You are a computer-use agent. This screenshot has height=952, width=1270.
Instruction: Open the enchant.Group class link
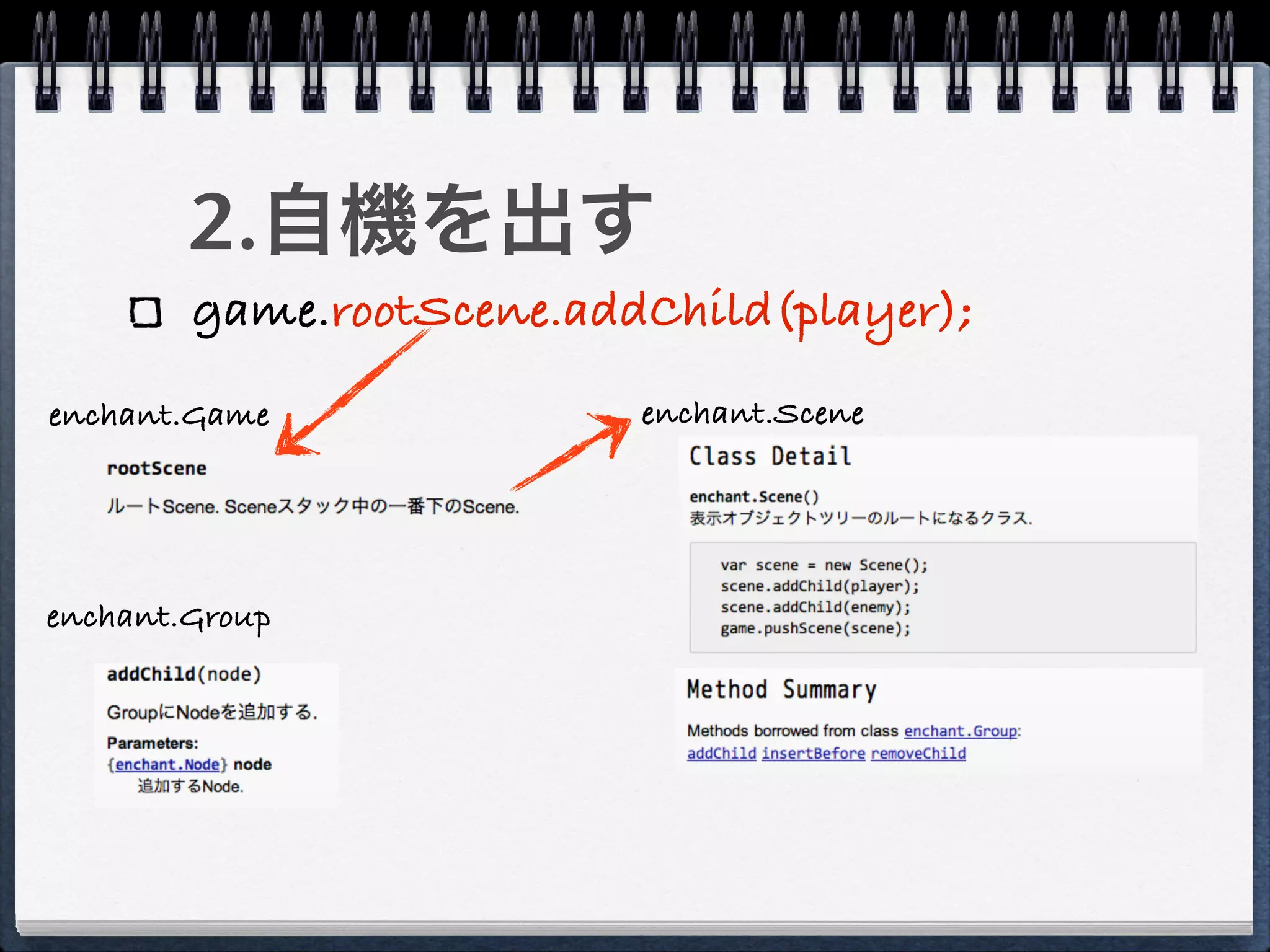pos(960,731)
